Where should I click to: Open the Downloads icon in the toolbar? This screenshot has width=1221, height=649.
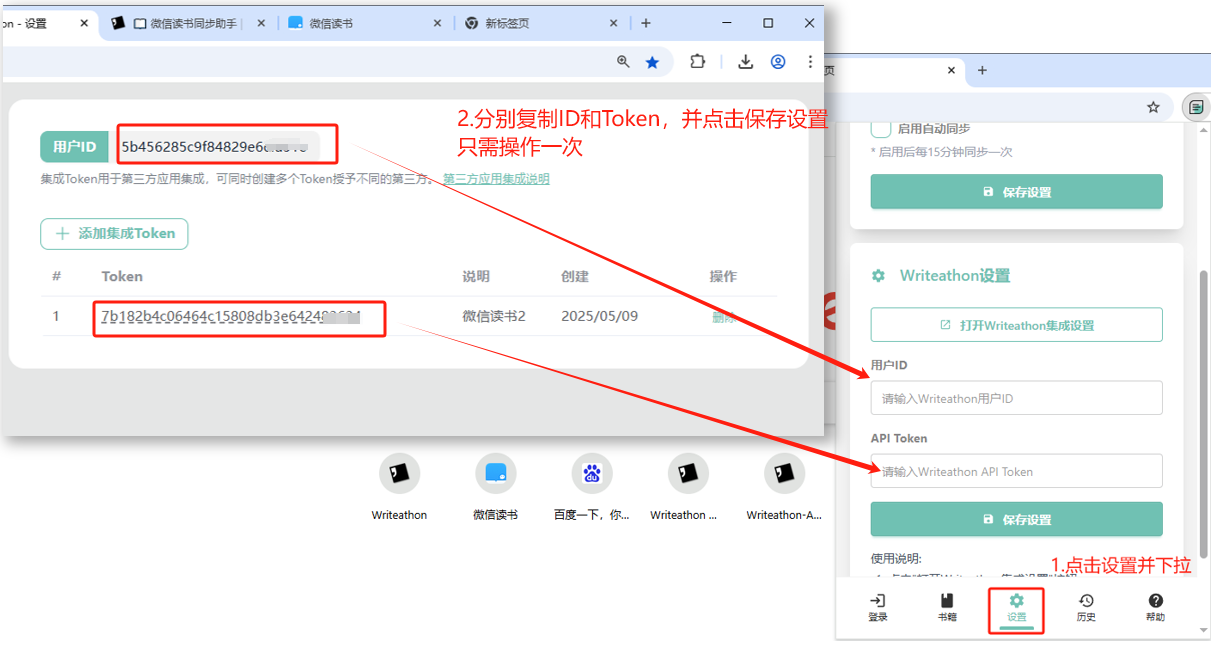coord(745,62)
